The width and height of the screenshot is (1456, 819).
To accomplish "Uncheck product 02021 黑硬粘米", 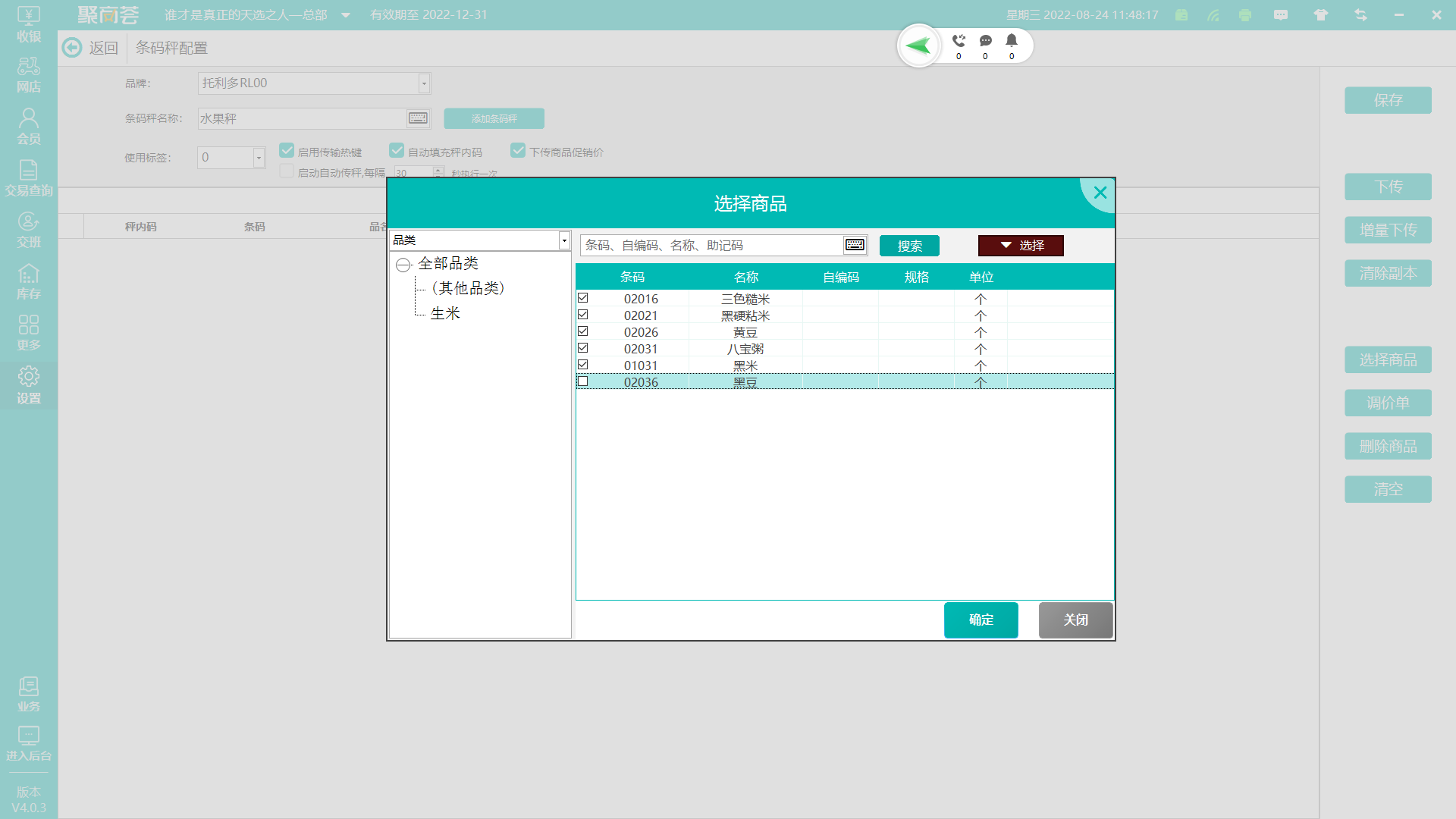I will 582,315.
